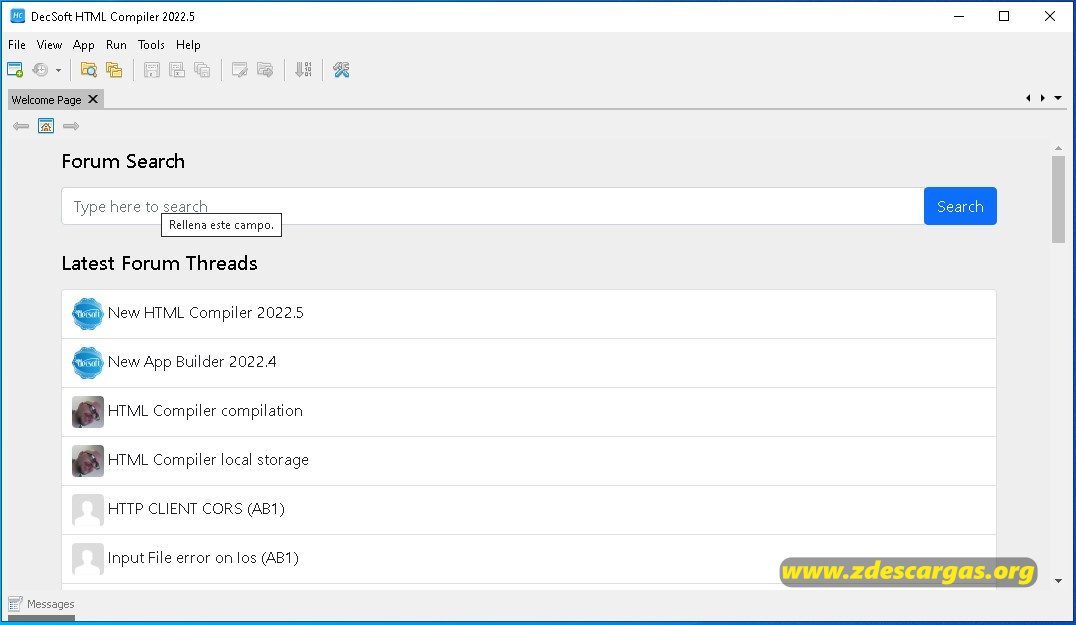Minimize the DecSoft HTML Compiler window

click(959, 16)
